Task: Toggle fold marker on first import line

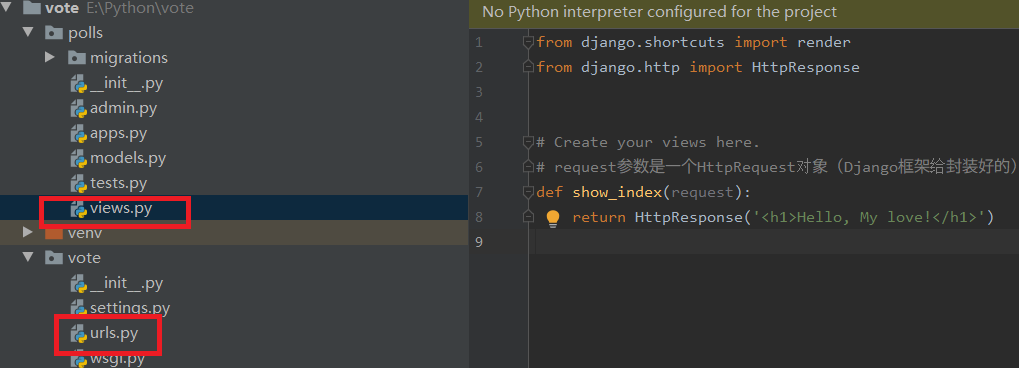Action: pyautogui.click(x=528, y=43)
